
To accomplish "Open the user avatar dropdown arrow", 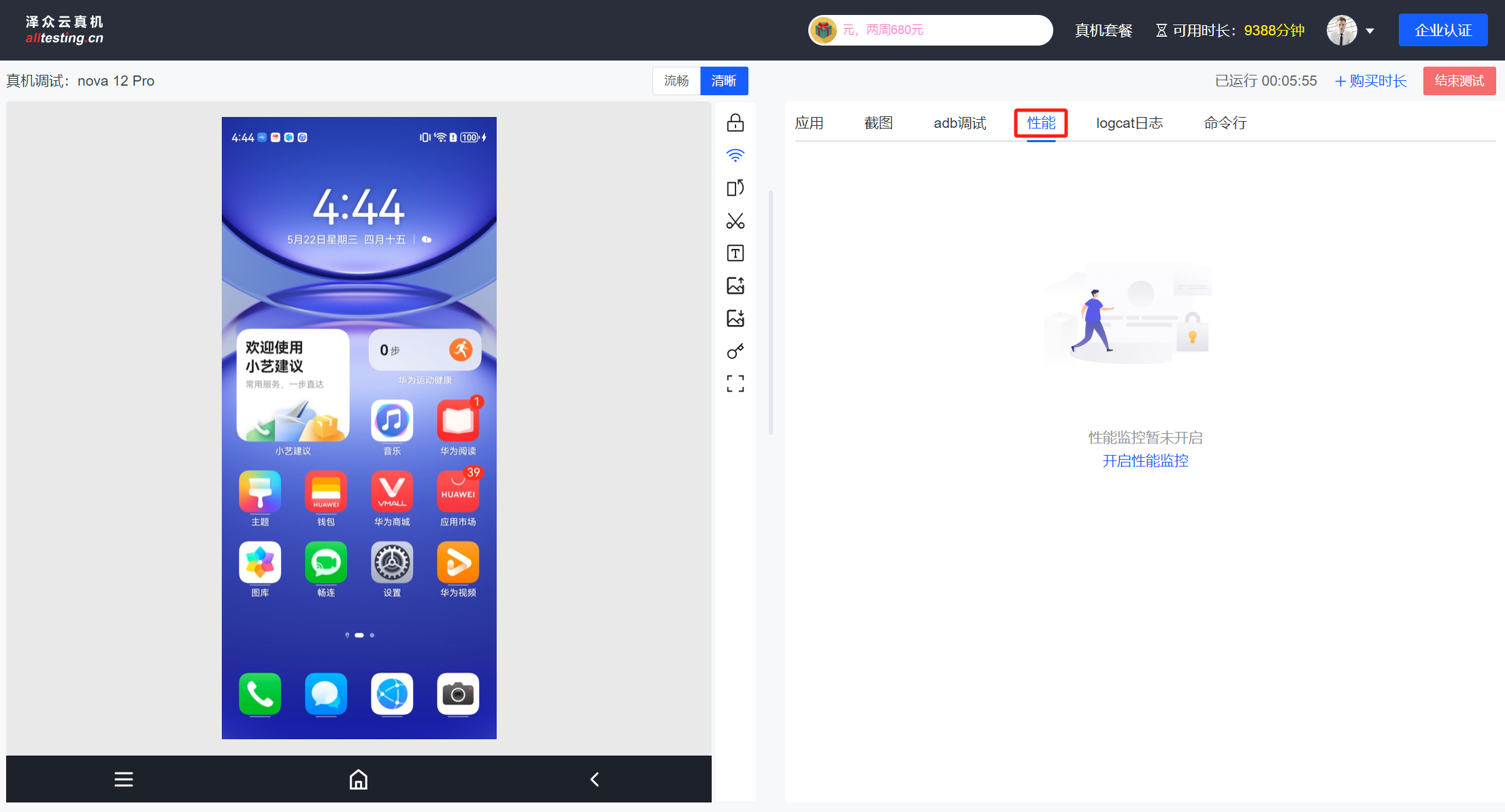I will click(1370, 31).
